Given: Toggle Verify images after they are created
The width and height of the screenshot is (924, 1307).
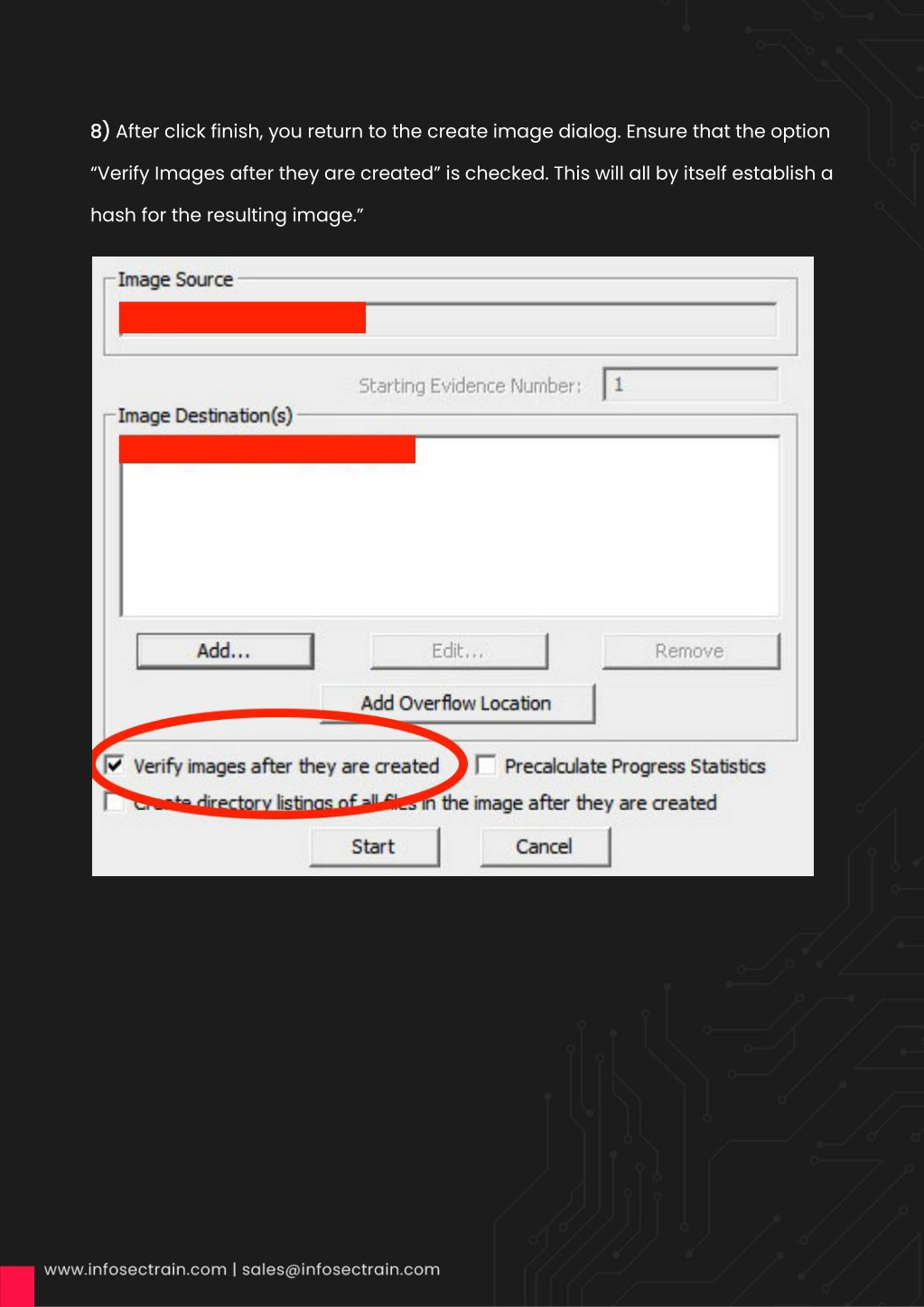Looking at the screenshot, I should coord(115,765).
